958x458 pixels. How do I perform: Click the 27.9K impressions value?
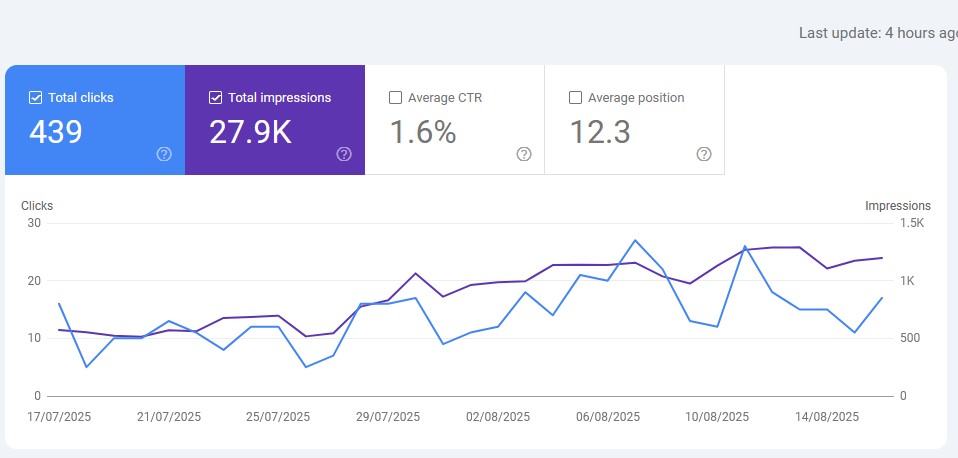(250, 132)
